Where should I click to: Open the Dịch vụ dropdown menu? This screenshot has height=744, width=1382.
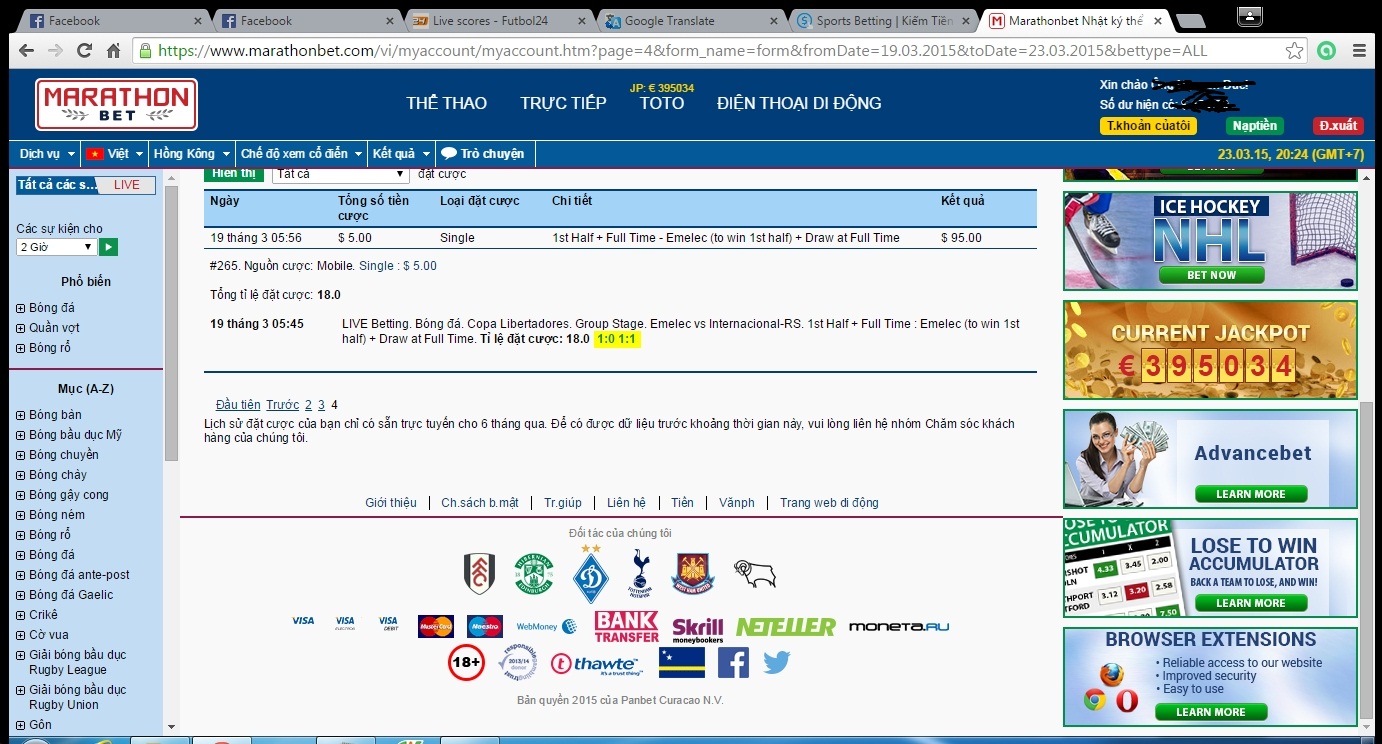[x=47, y=154]
